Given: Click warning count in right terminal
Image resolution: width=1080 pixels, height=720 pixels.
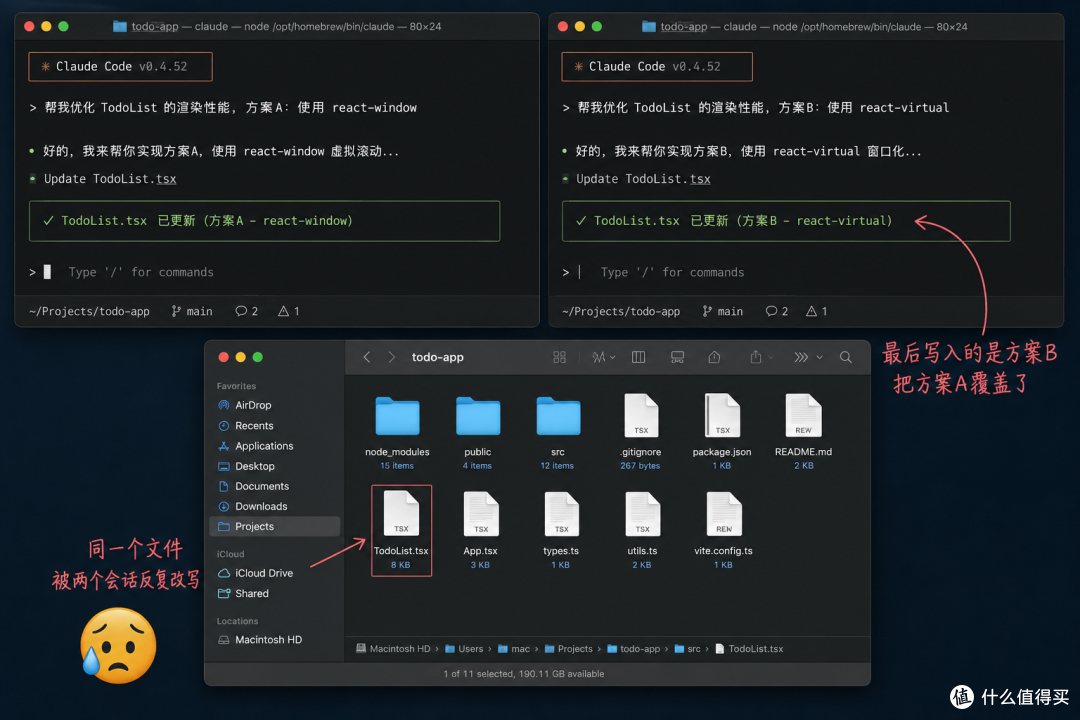Looking at the screenshot, I should (x=817, y=311).
